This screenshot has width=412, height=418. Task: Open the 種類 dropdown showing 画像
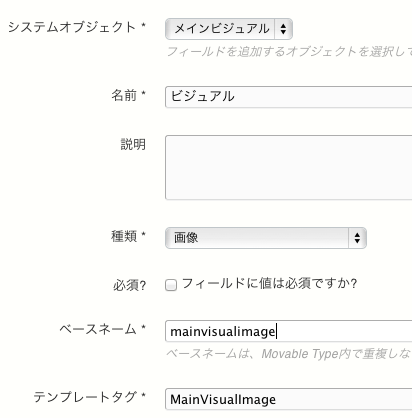266,238
